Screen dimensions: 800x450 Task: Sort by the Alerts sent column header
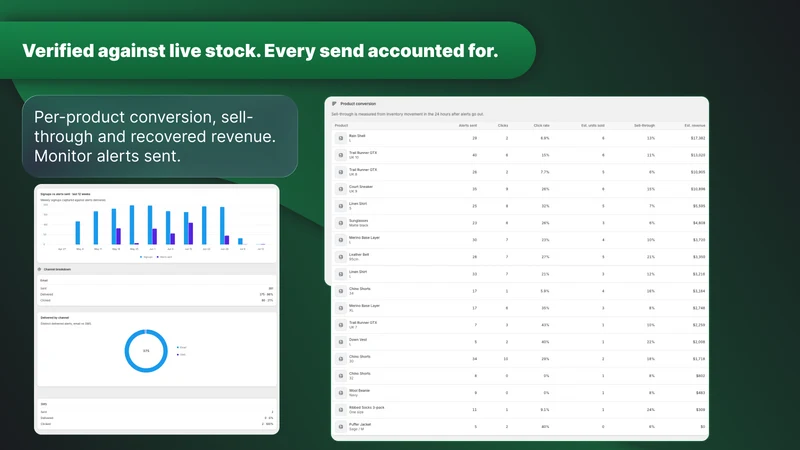tap(468, 126)
